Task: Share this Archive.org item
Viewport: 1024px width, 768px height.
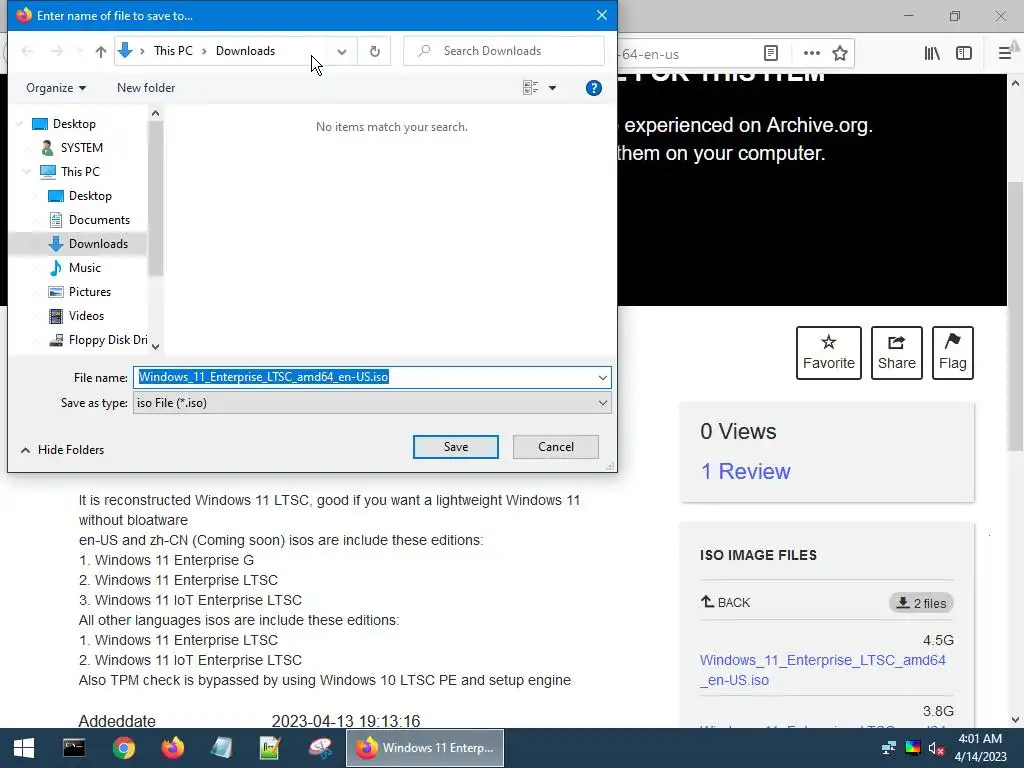Action: tap(896, 353)
